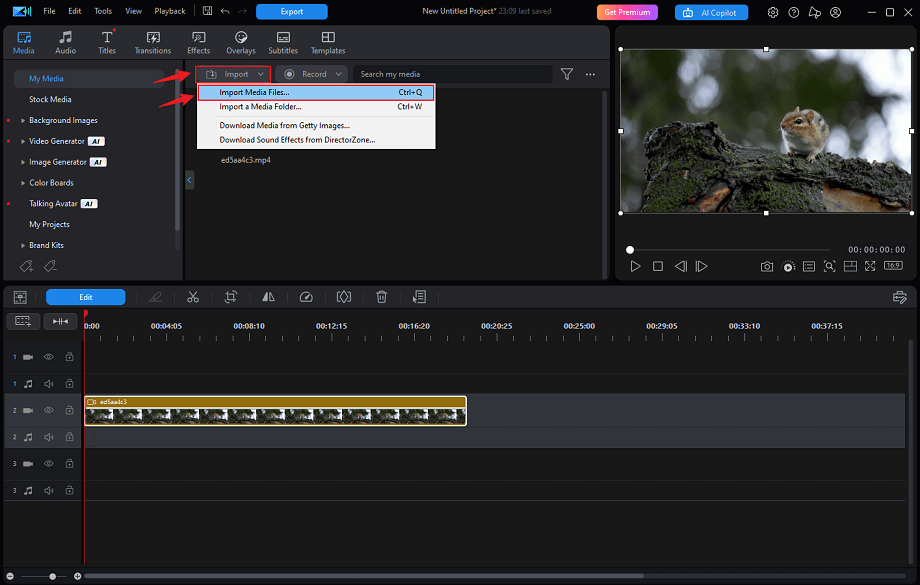Toggle visibility eye on video track 1
Viewport: 920px width, 585px height.
click(48, 357)
